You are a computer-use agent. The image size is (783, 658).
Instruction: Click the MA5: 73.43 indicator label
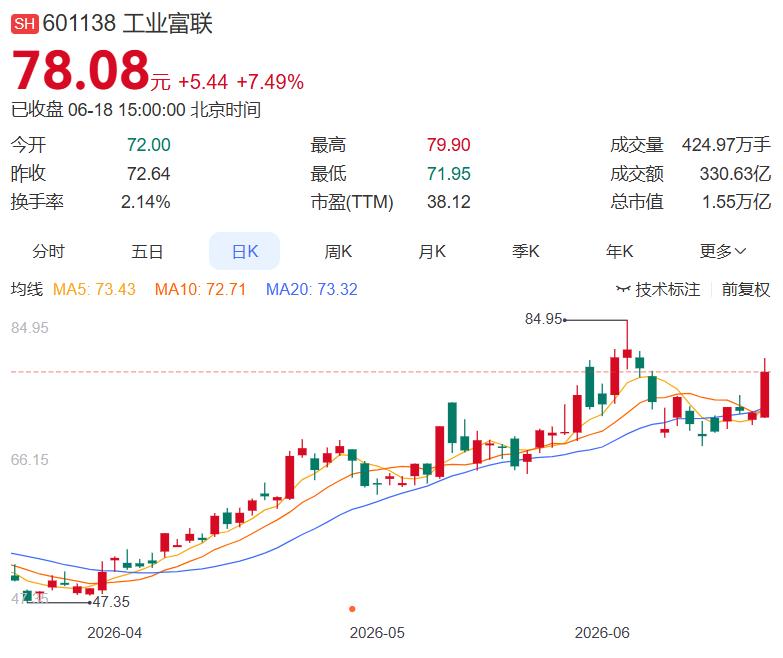[x=94, y=289]
